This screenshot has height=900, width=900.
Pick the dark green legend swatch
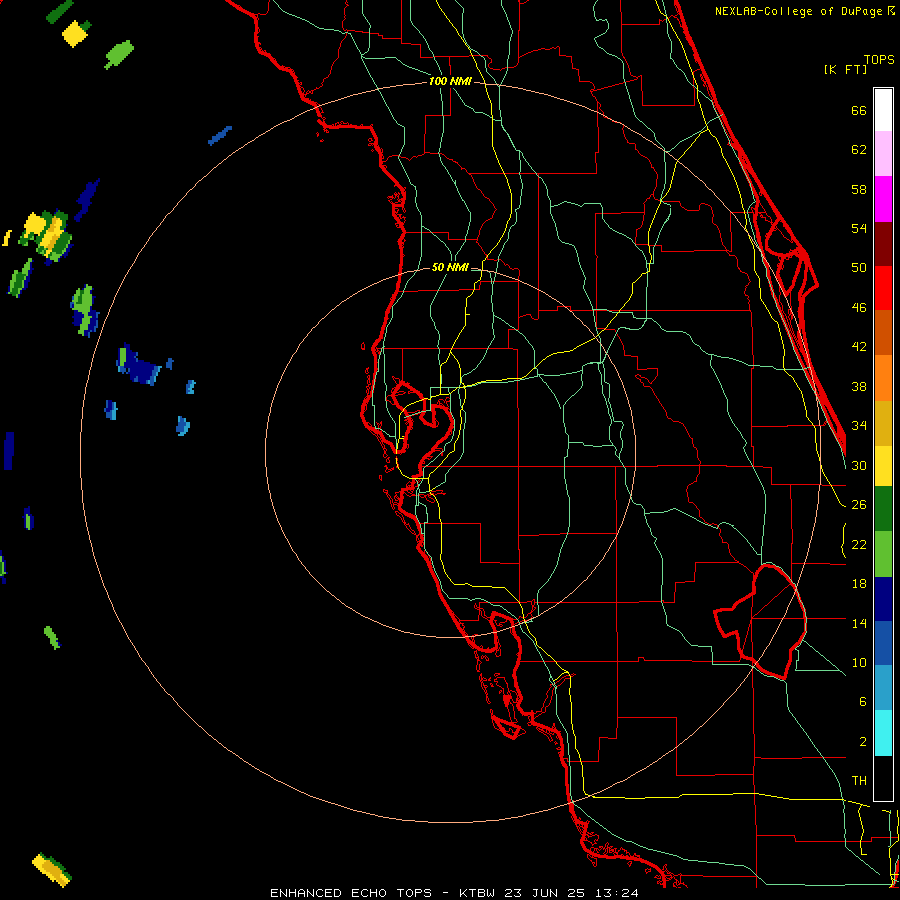[x=883, y=509]
